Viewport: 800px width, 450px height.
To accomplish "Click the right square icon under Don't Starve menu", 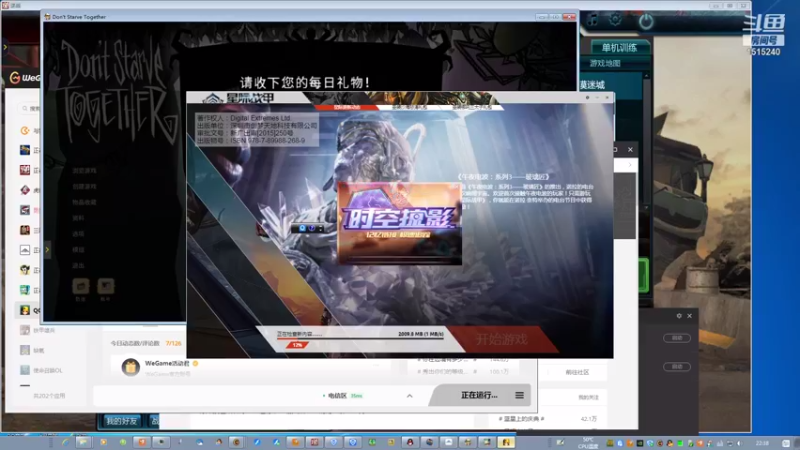I will pyautogui.click(x=106, y=286).
